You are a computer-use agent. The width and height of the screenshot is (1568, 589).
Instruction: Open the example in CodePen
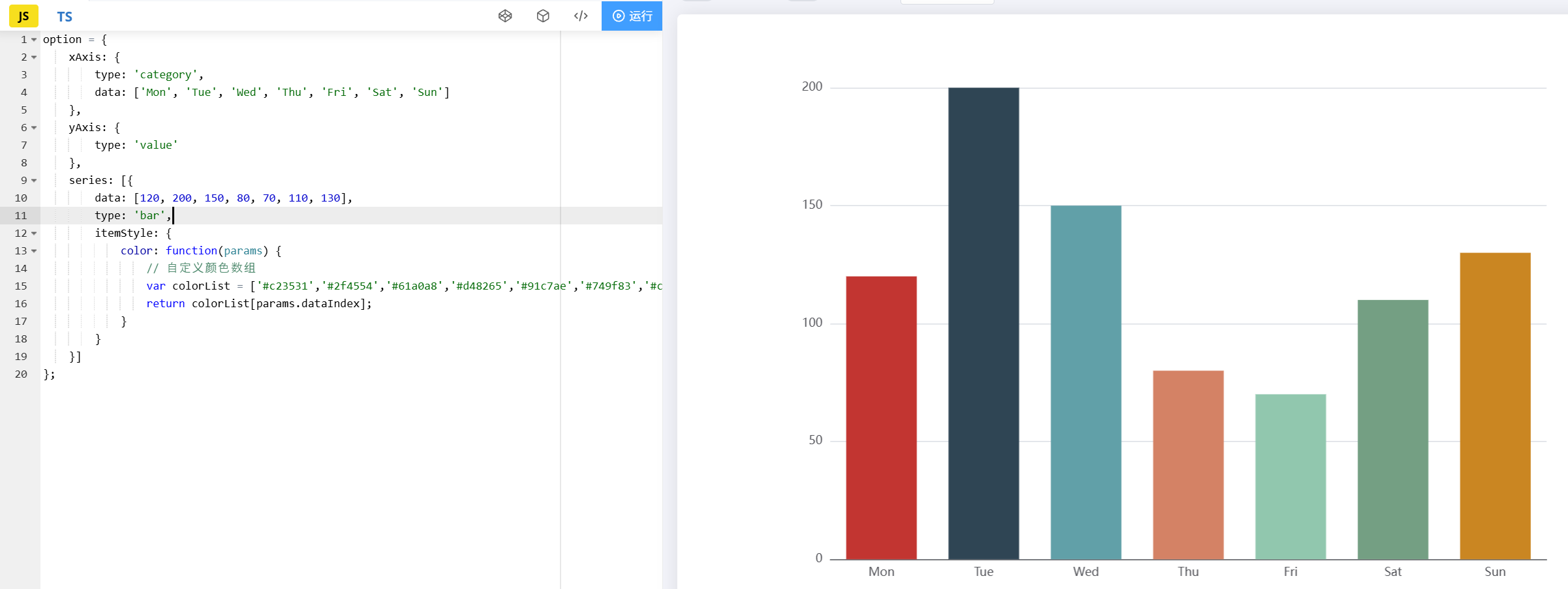coord(505,16)
